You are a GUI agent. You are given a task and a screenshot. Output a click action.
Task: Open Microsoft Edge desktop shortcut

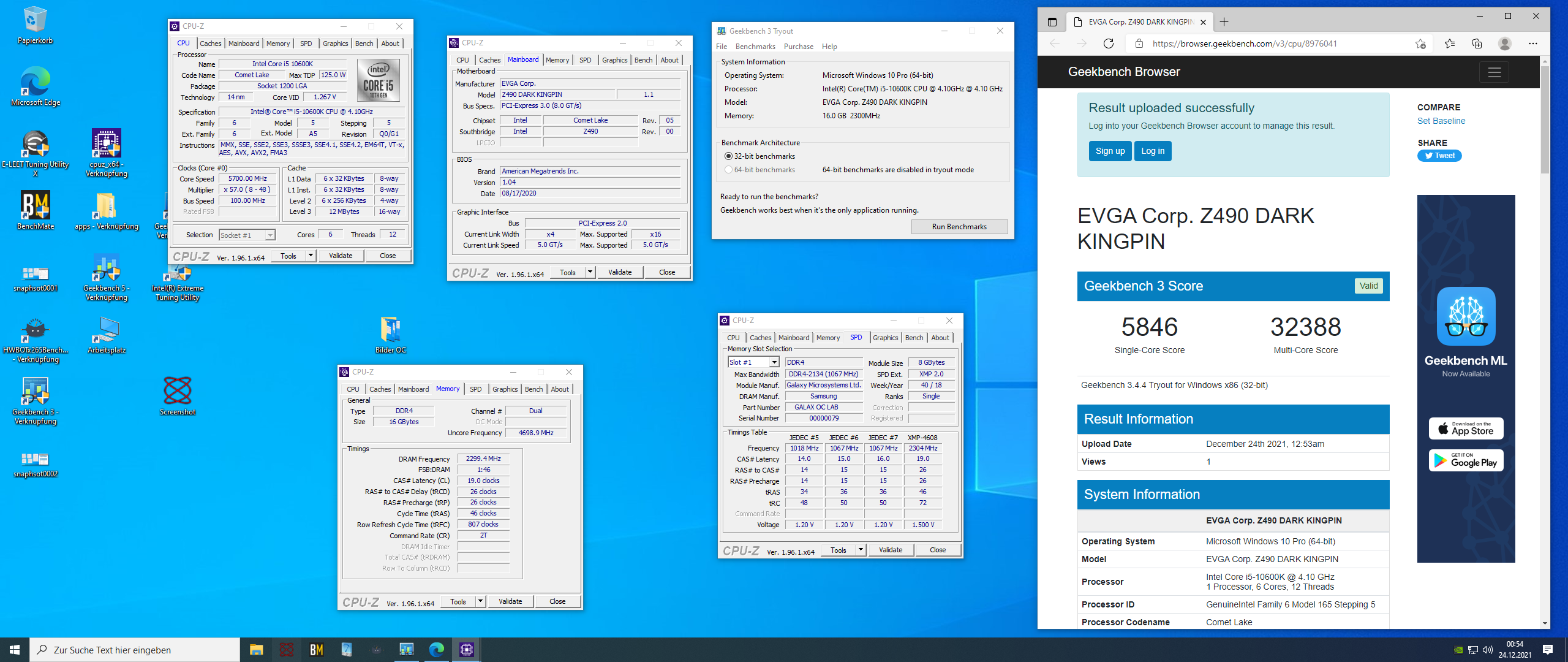point(35,87)
